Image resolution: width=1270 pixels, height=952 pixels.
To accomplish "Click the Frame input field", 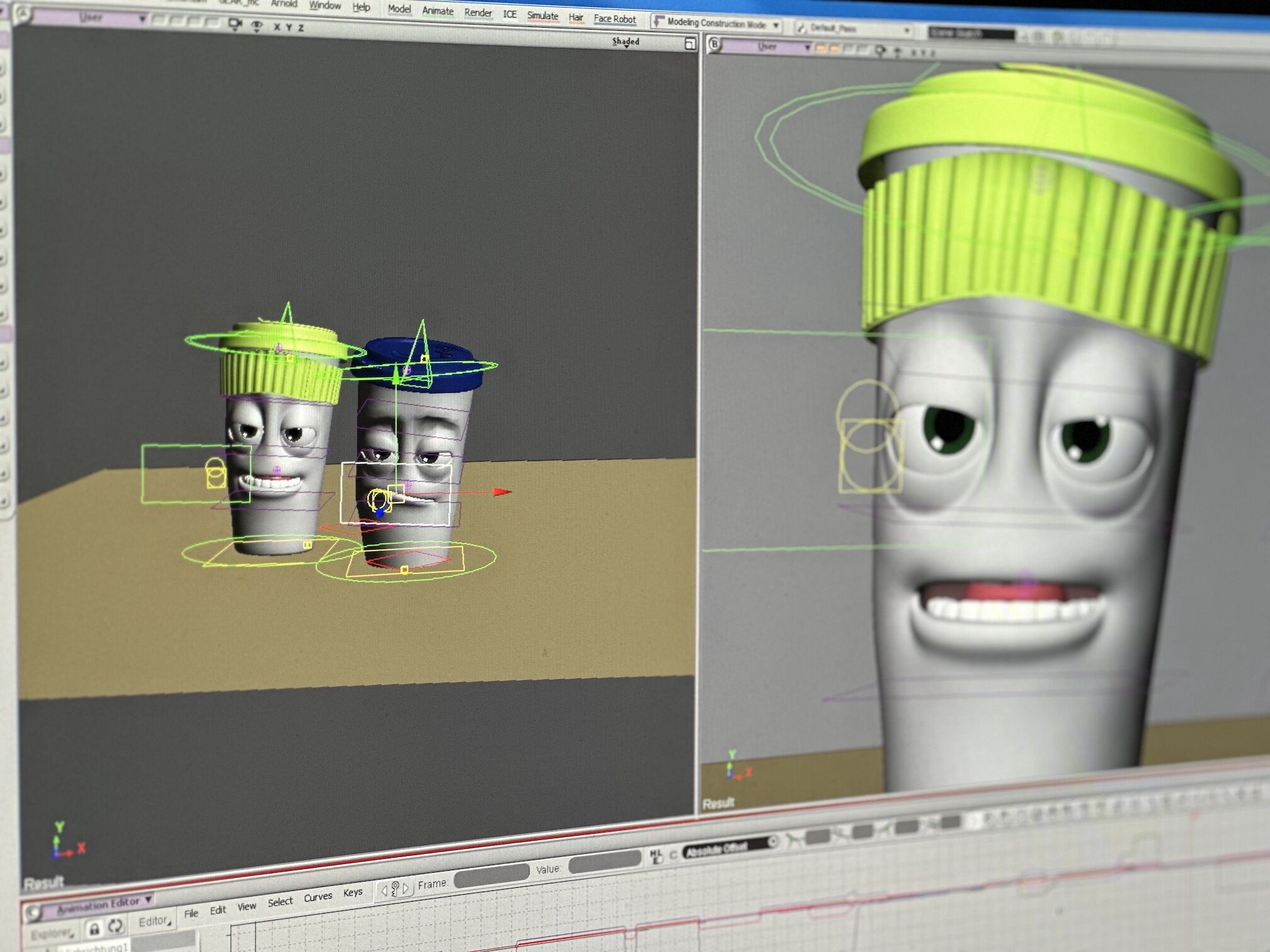I will point(491,875).
